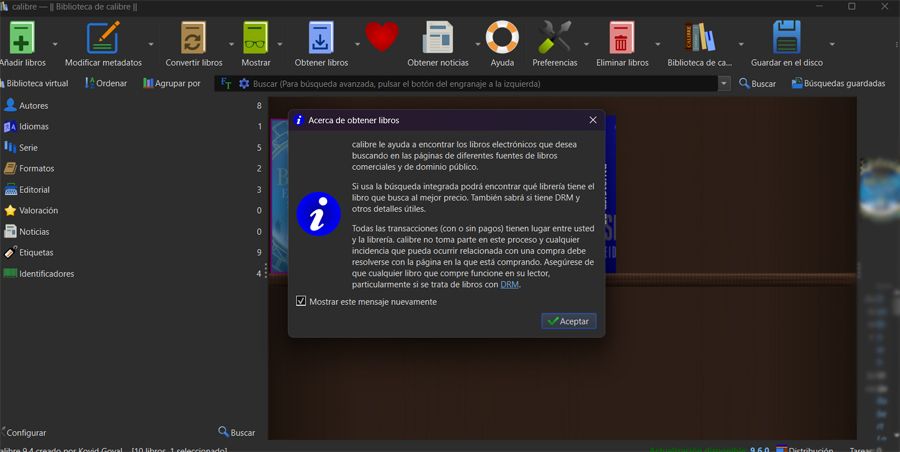Expand Añadir libros dropdown arrow
The image size is (900, 452).
click(x=55, y=44)
